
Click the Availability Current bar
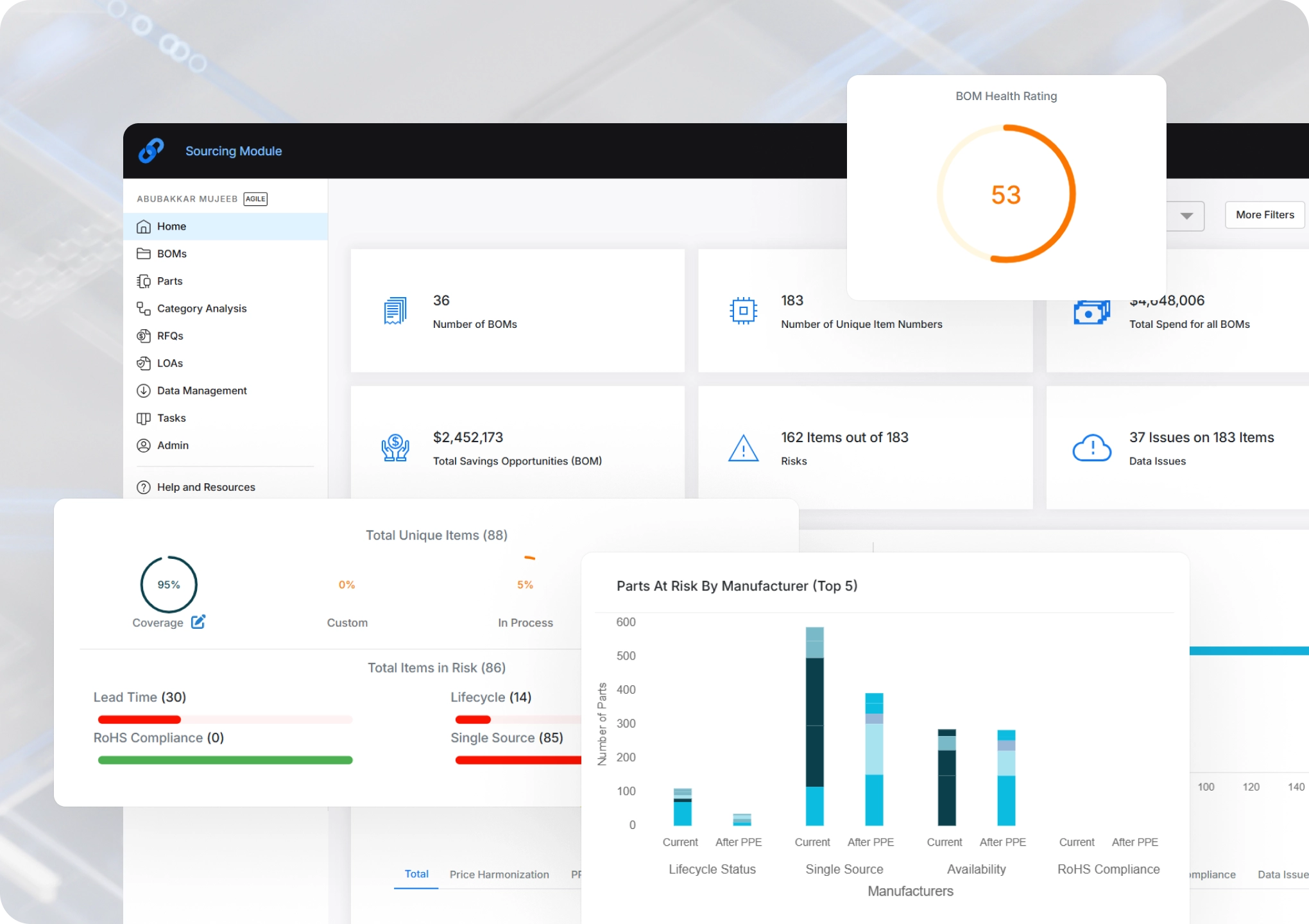[946, 777]
